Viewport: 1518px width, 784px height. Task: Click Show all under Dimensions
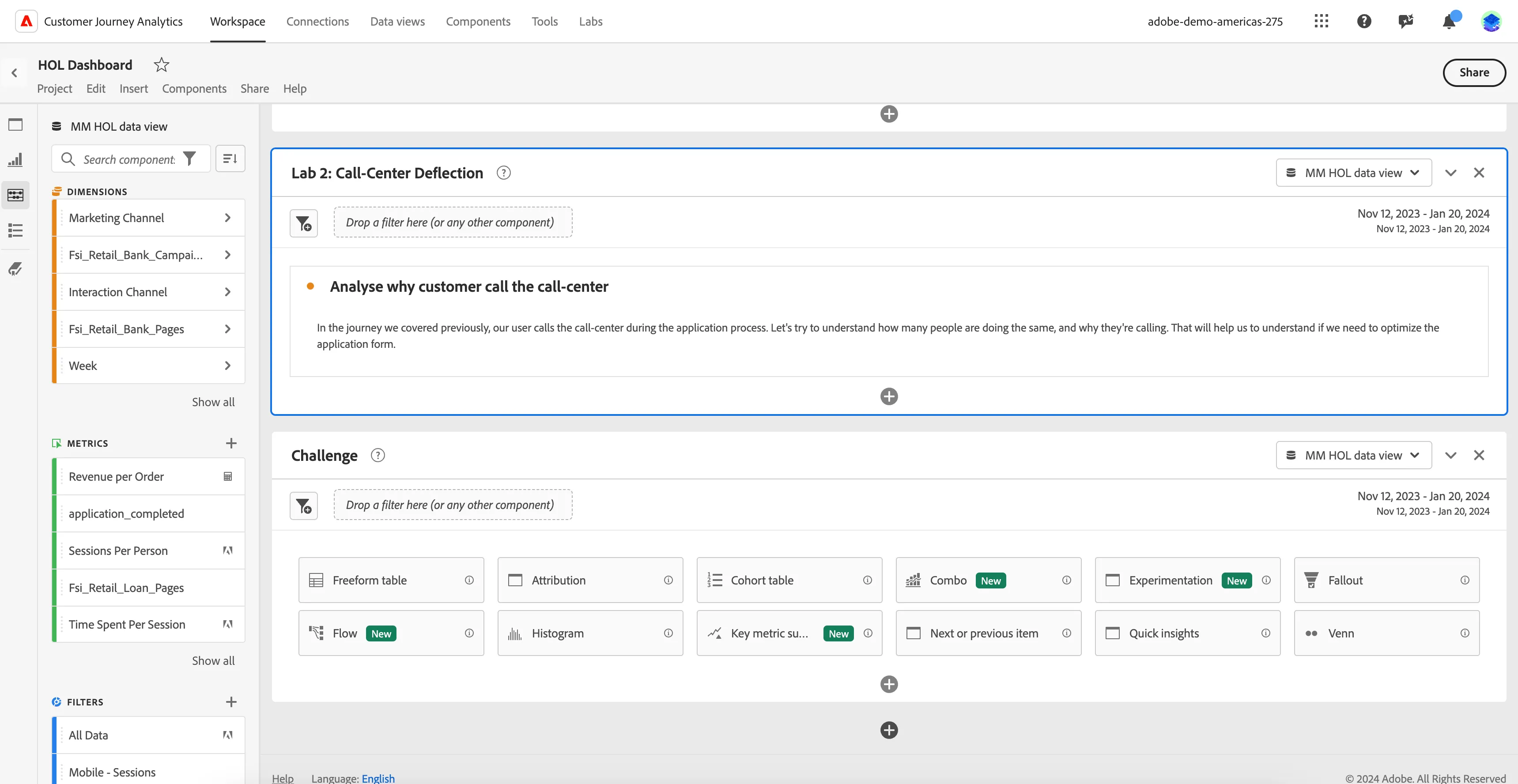point(213,402)
